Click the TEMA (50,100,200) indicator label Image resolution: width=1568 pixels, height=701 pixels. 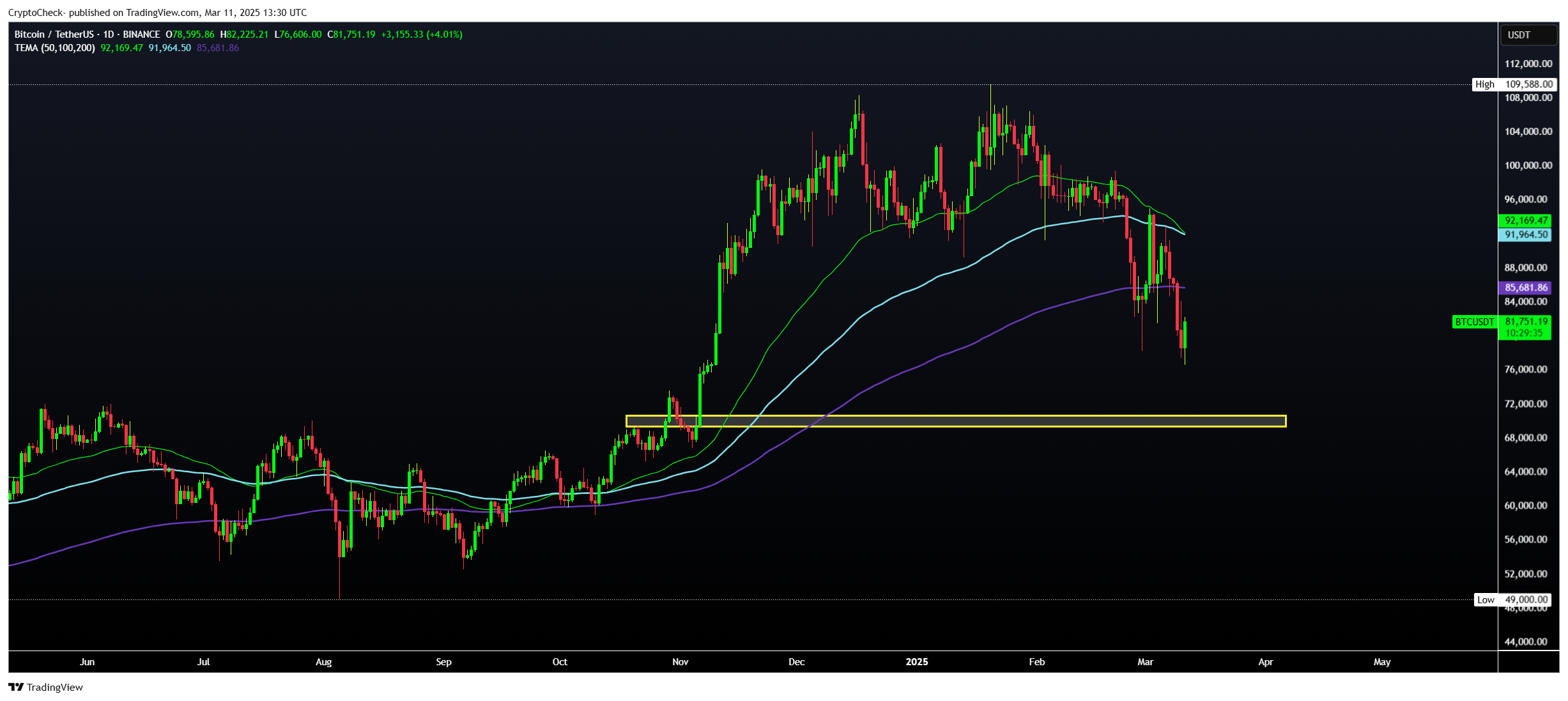55,48
